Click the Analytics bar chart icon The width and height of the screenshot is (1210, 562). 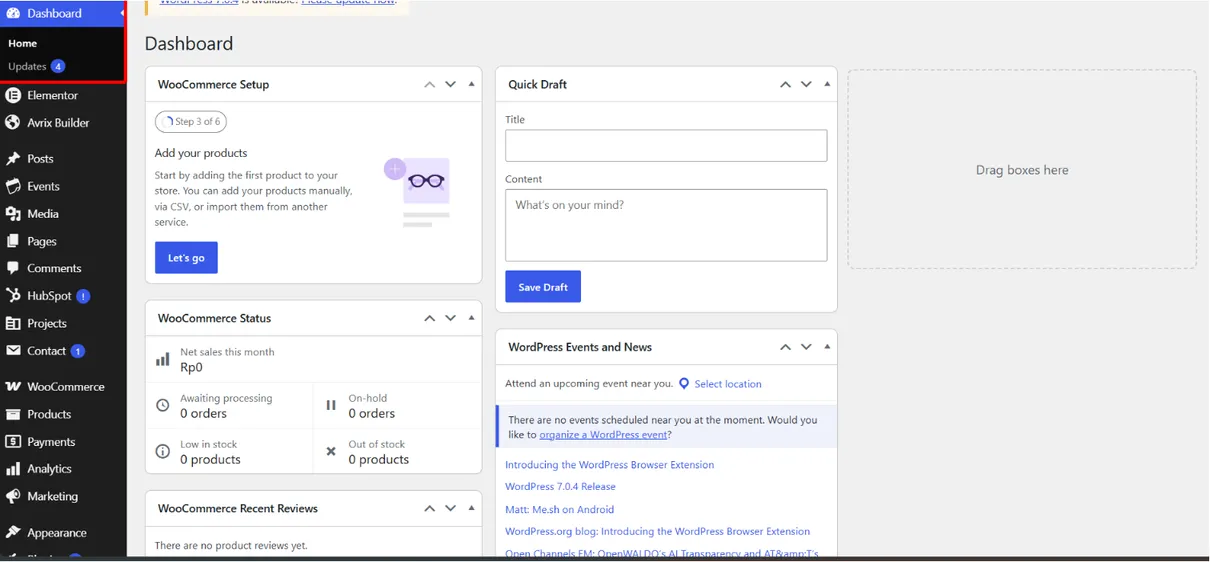pos(13,469)
